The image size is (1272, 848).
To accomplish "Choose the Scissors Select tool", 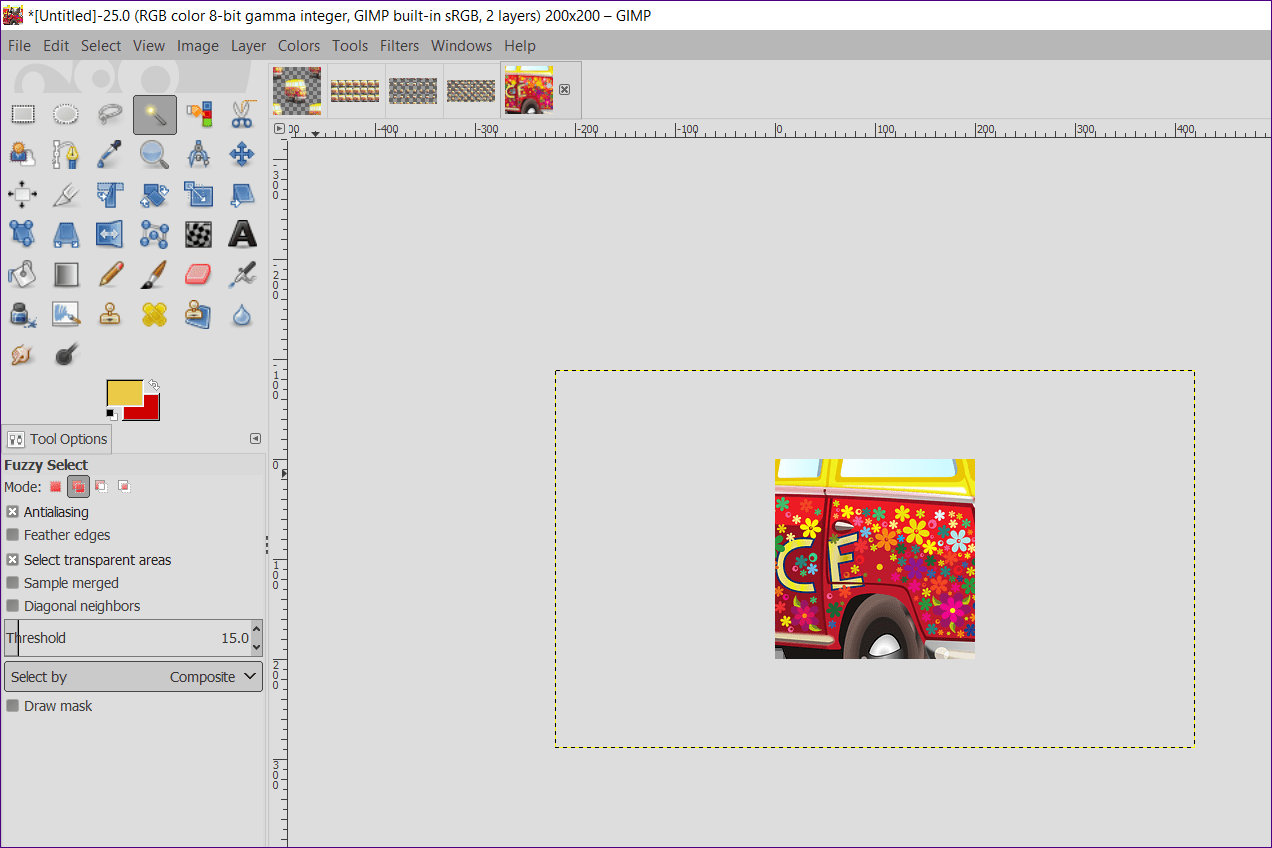I will pyautogui.click(x=242, y=115).
